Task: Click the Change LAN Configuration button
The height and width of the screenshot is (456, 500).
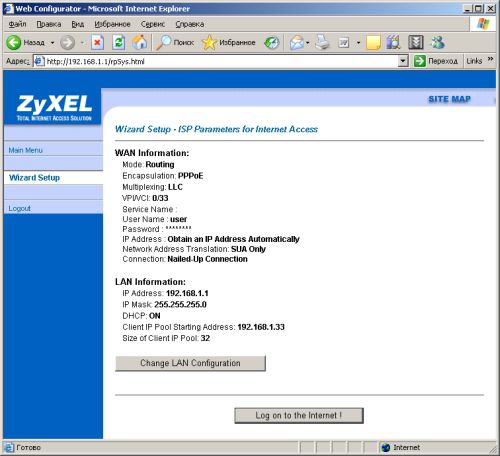Action: 190,363
